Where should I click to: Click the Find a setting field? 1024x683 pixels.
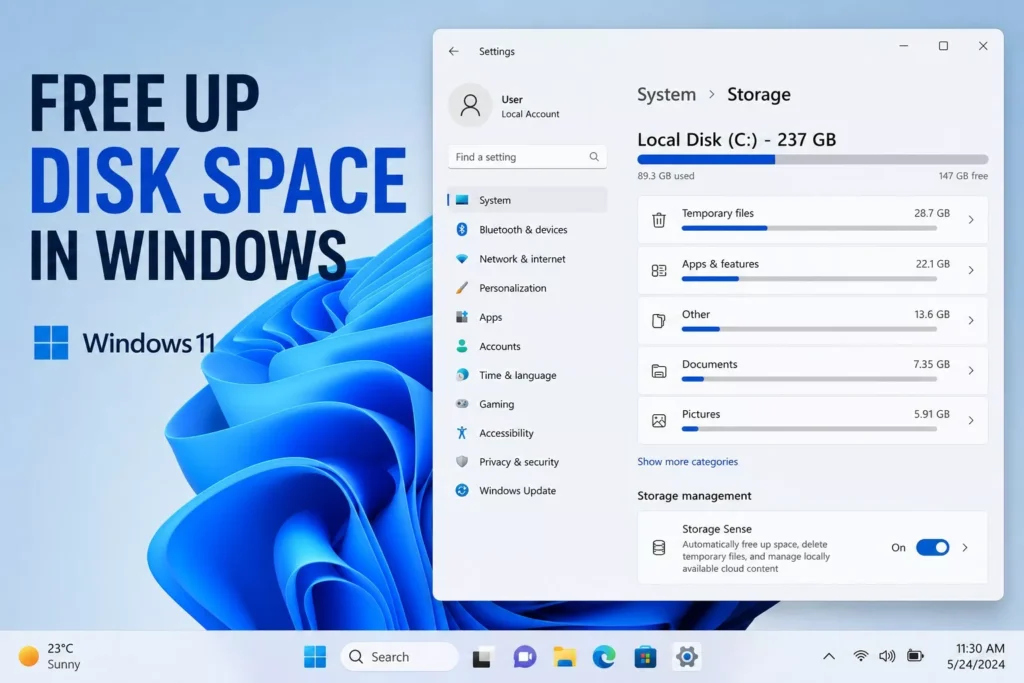click(x=527, y=157)
